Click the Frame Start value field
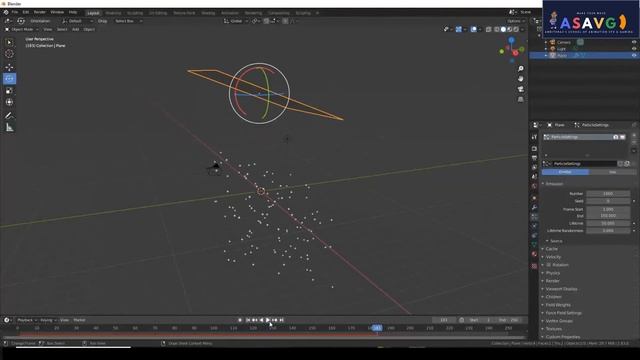The width and height of the screenshot is (640, 360). click(x=608, y=209)
